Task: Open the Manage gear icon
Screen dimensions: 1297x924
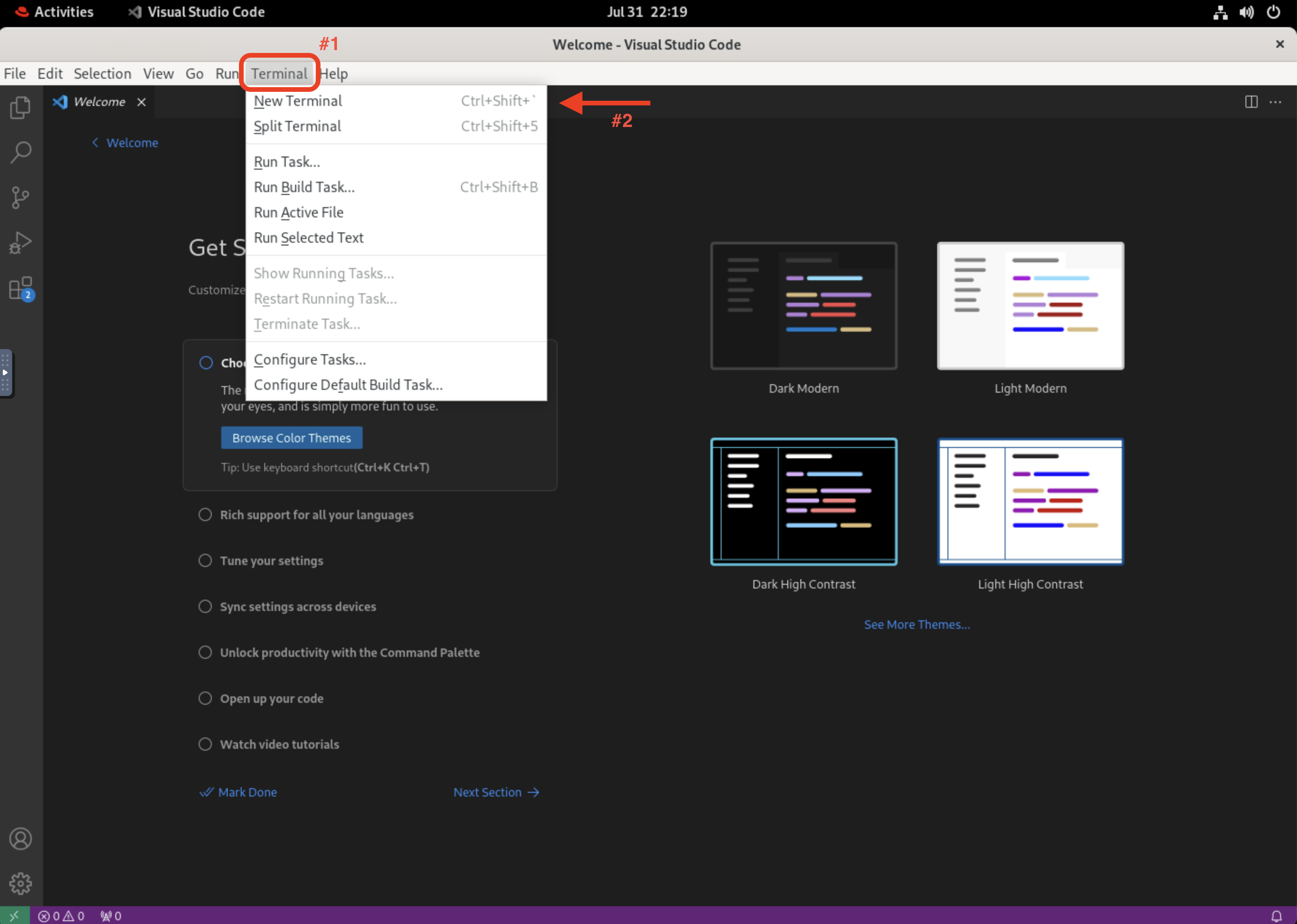Action: coord(21,884)
